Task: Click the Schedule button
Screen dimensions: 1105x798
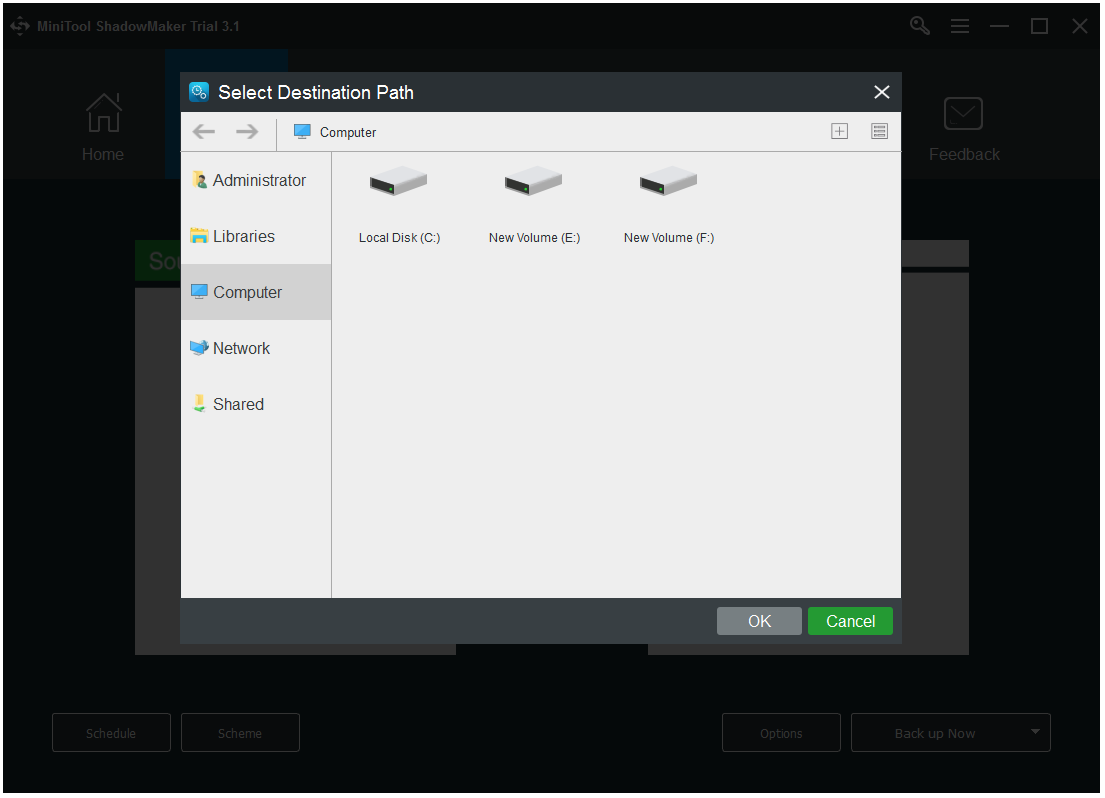Action: (x=111, y=732)
